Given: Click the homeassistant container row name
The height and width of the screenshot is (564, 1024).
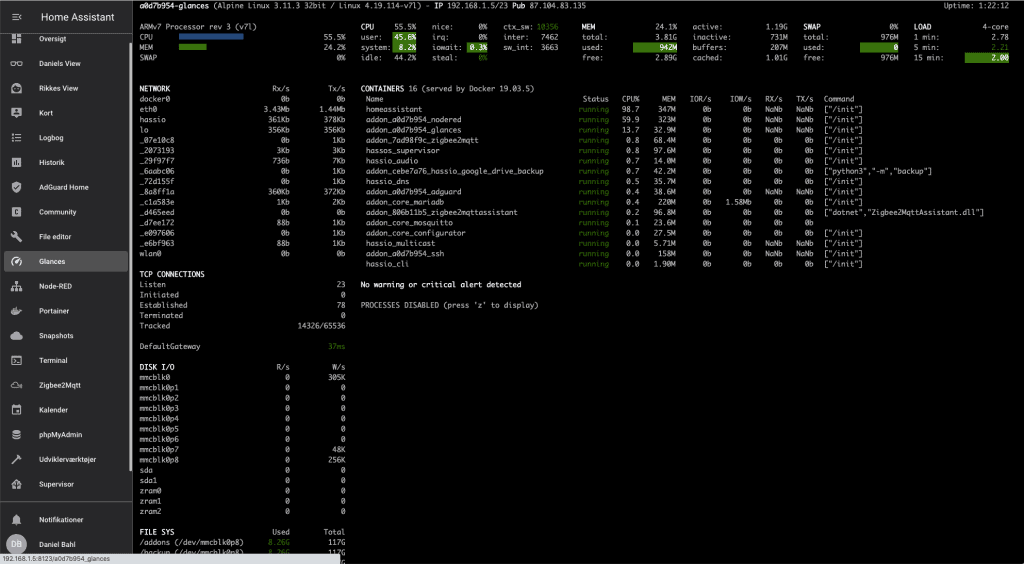Looking at the screenshot, I should (x=394, y=109).
